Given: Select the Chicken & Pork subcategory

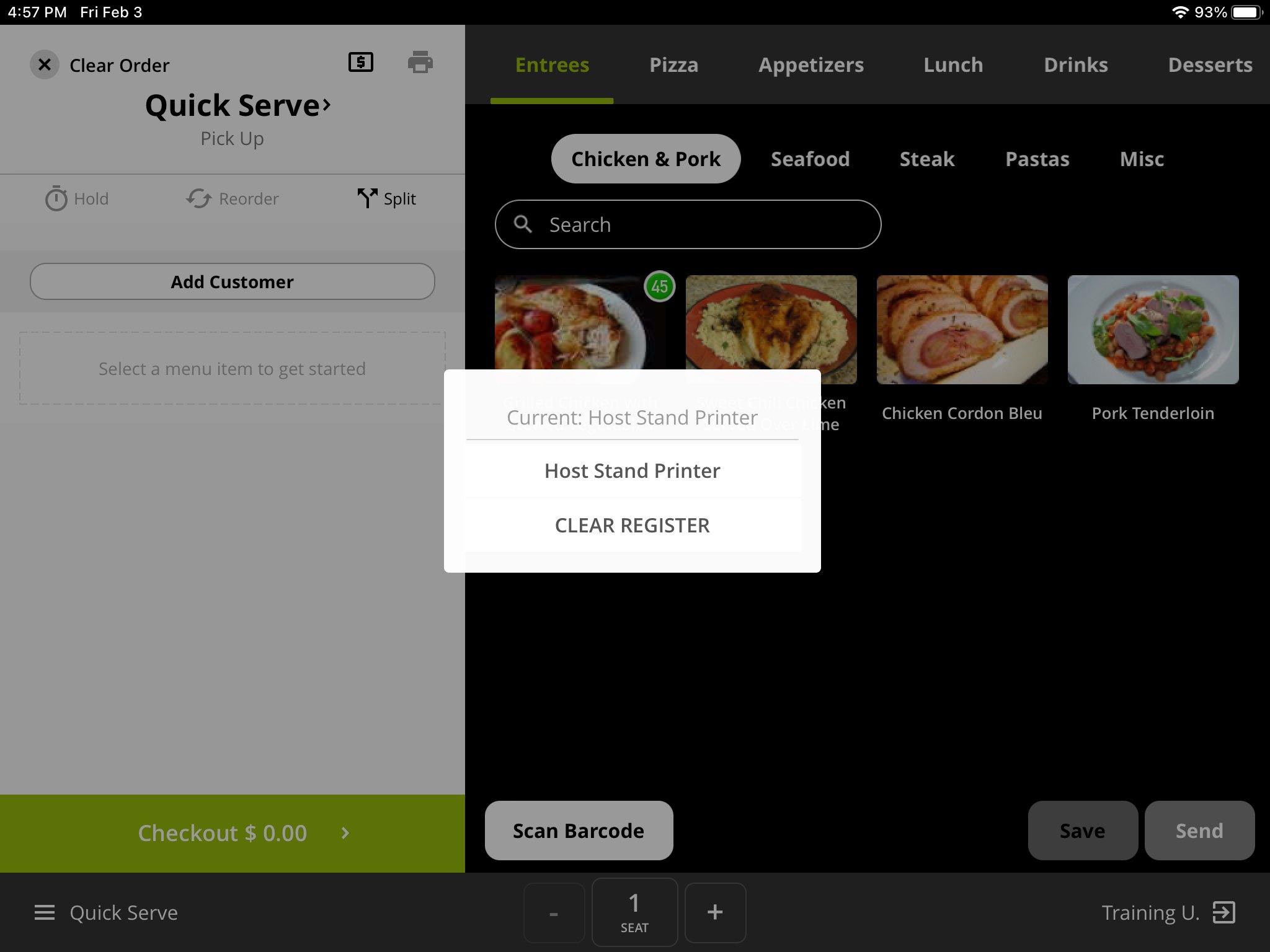Looking at the screenshot, I should point(646,159).
